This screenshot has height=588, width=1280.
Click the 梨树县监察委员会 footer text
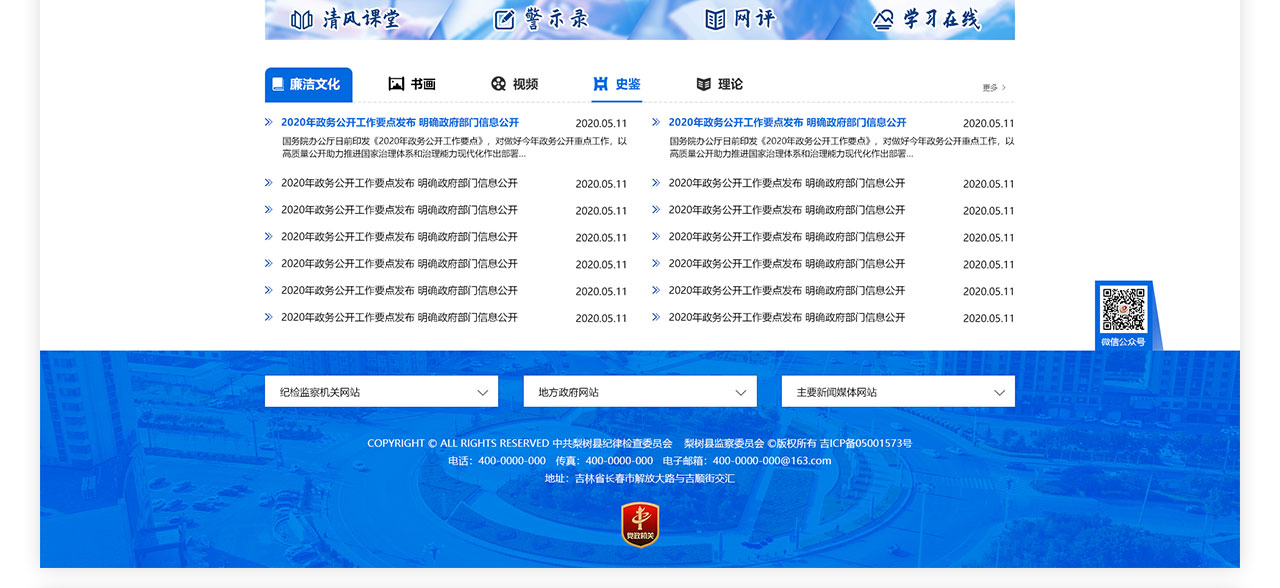[724, 443]
